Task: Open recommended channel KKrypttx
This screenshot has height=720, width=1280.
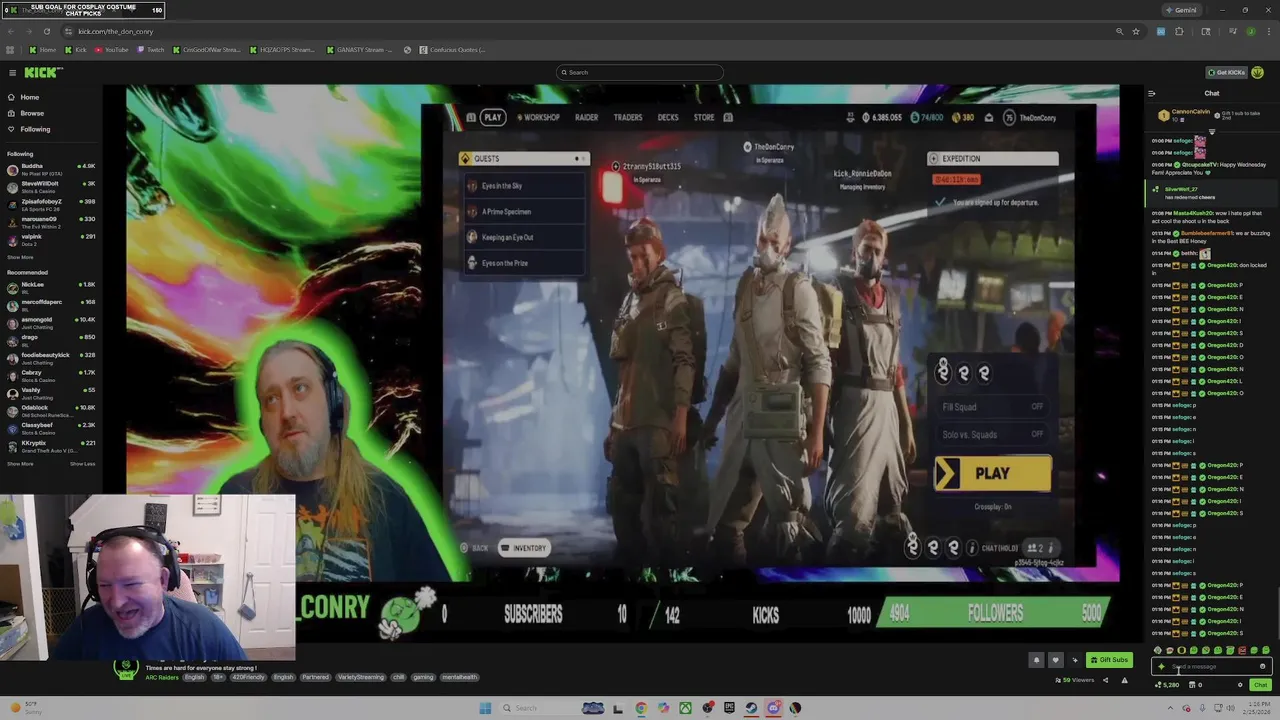Action: coord(50,445)
